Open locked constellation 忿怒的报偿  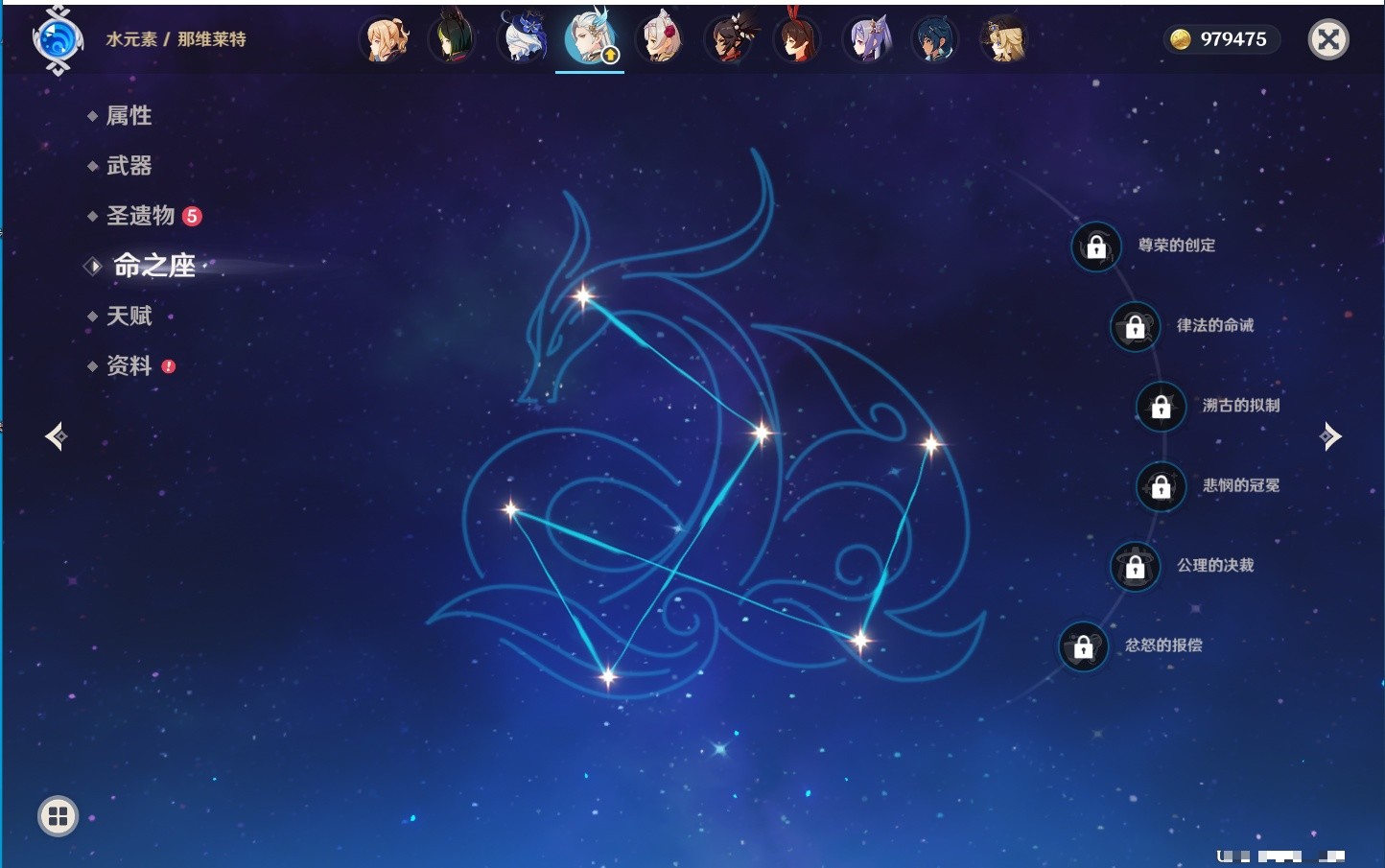point(1083,646)
